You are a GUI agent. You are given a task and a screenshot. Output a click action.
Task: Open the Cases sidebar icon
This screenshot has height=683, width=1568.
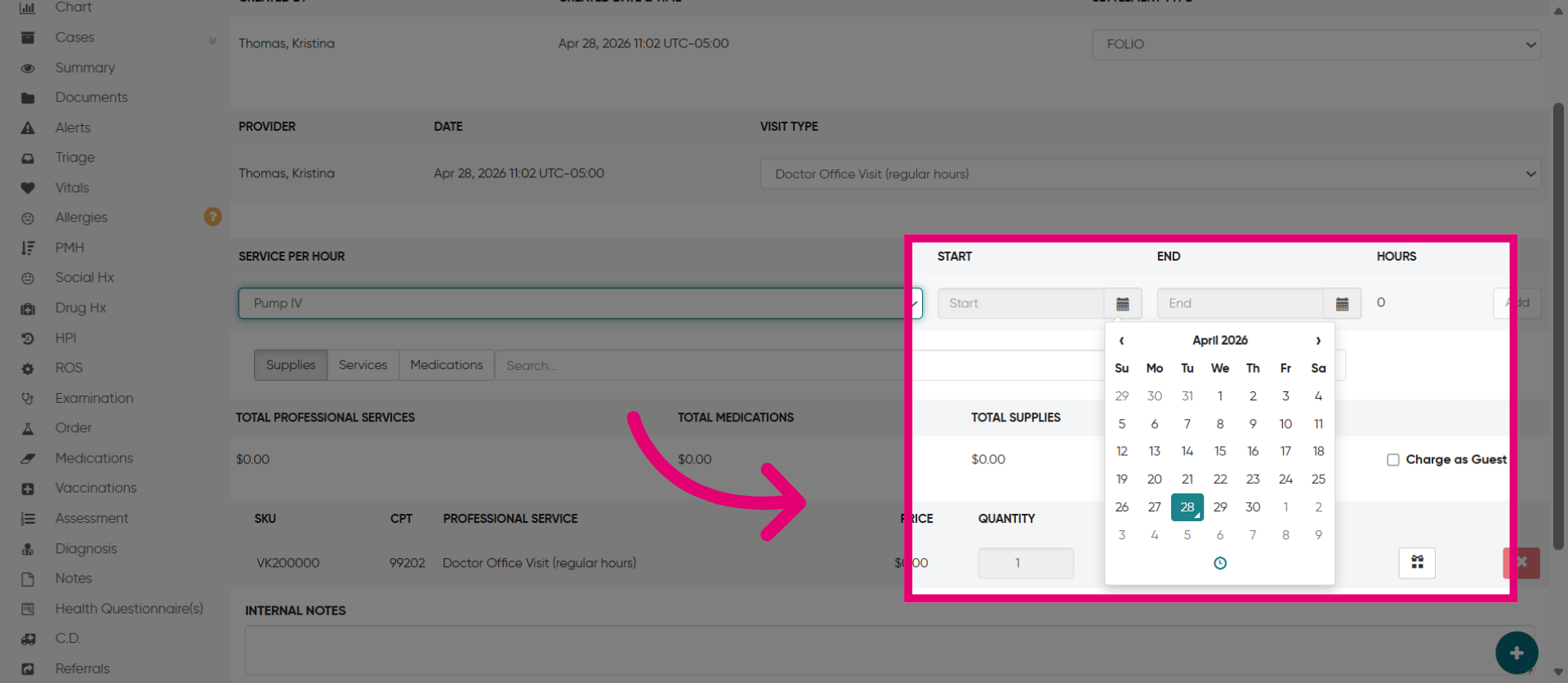tap(28, 38)
